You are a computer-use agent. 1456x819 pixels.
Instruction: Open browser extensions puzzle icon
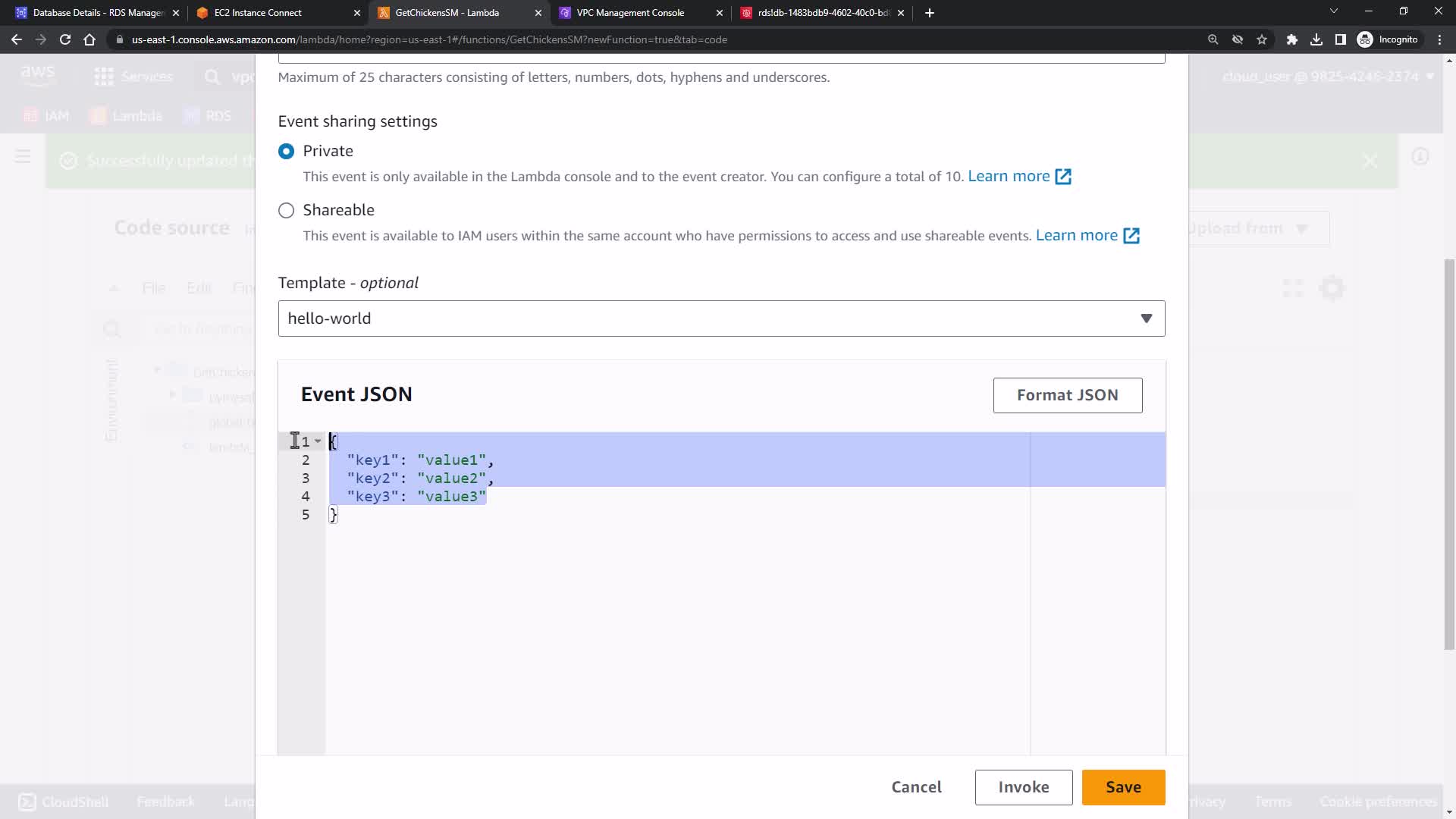[1291, 39]
